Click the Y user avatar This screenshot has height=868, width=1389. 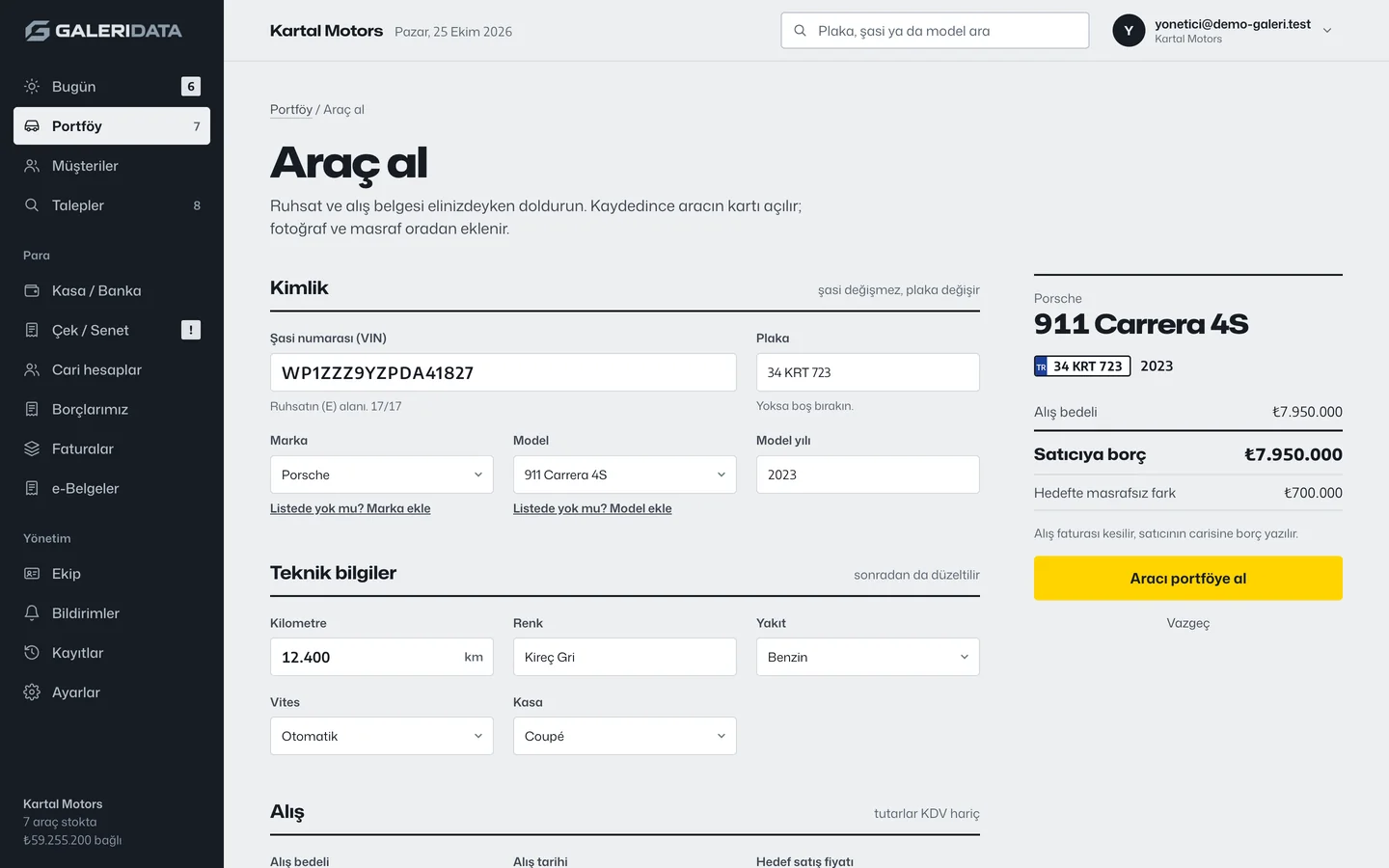(x=1129, y=31)
